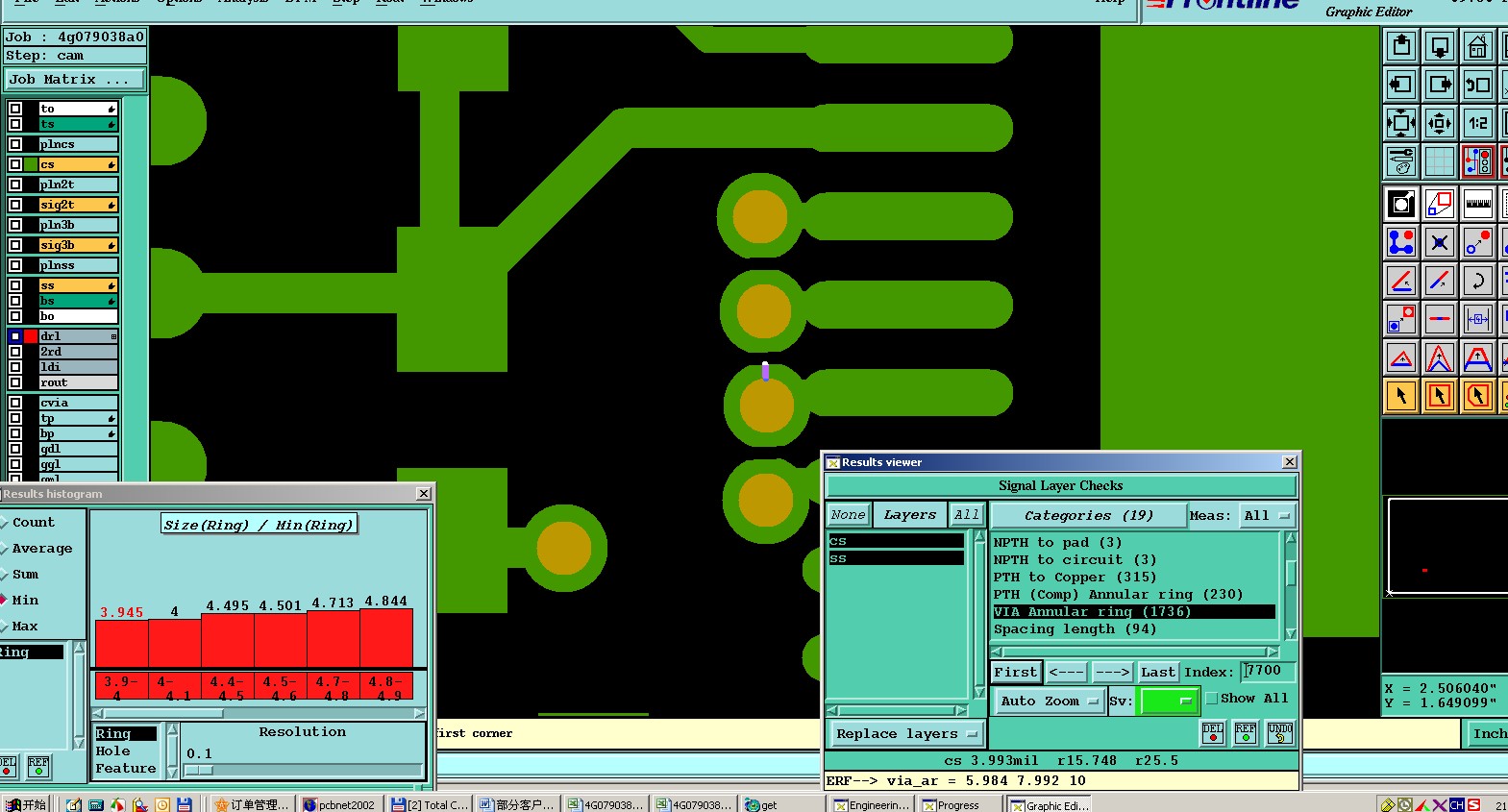
Task: Toggle the checkbox for layer sig2t
Action: tap(15, 205)
